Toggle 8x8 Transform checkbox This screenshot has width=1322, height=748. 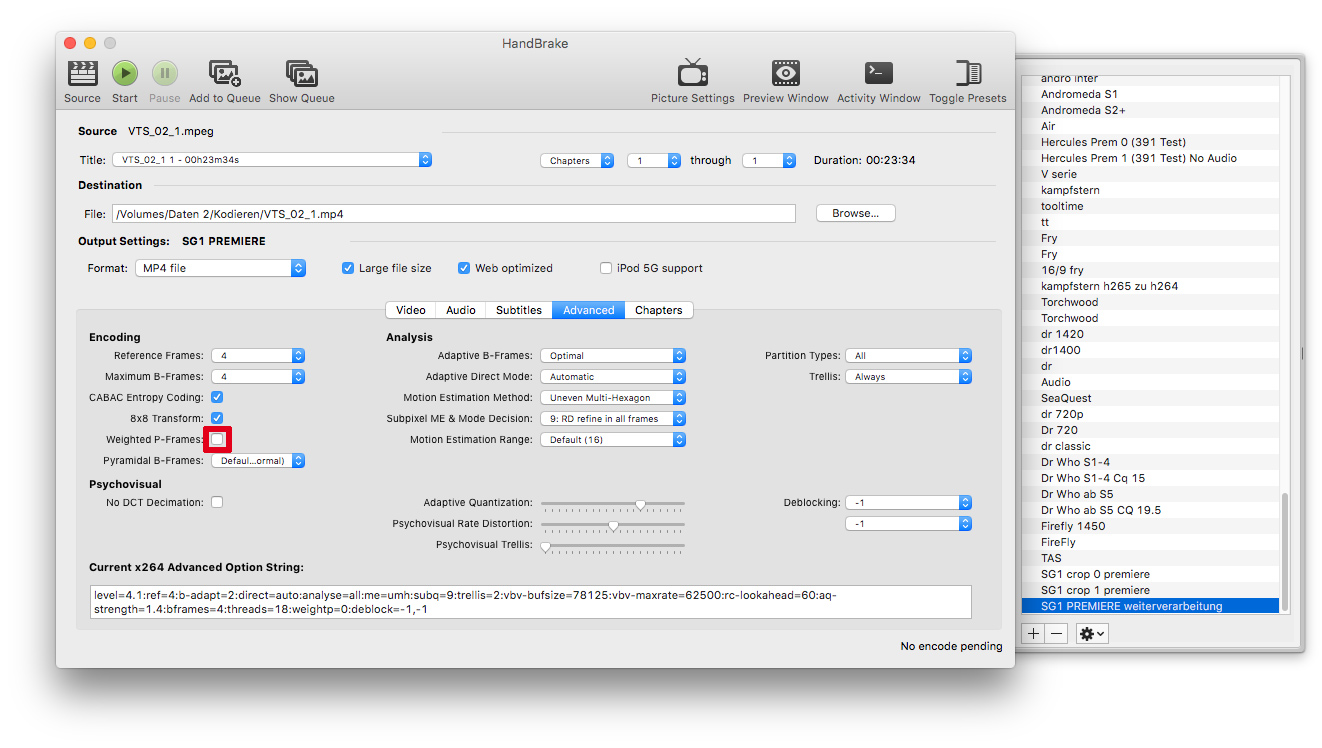tap(217, 418)
